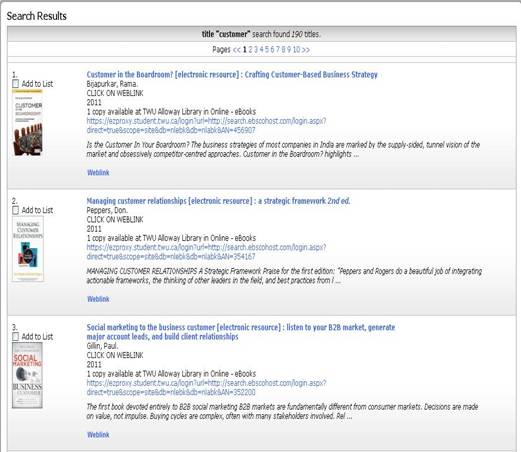Open ezproxy URL ending AN=456907
Viewport: 521px width, 452px height.
(x=206, y=125)
